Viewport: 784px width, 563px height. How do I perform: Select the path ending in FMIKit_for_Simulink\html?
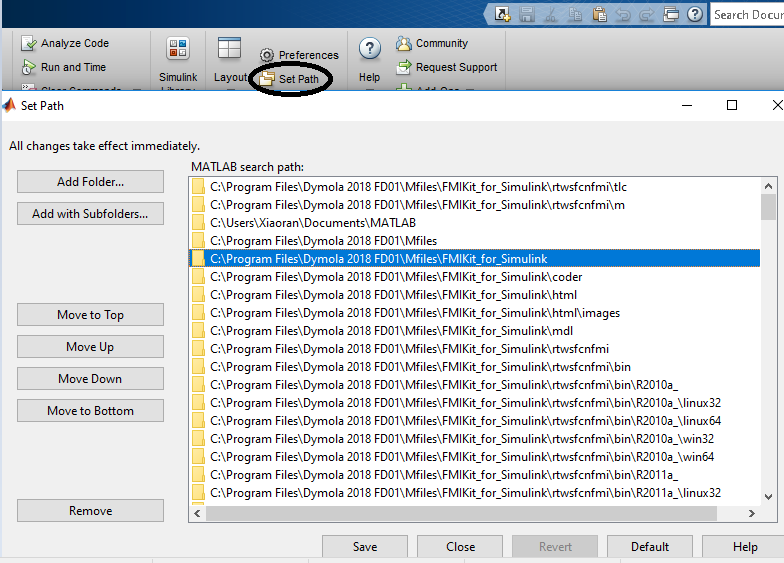tap(474, 295)
